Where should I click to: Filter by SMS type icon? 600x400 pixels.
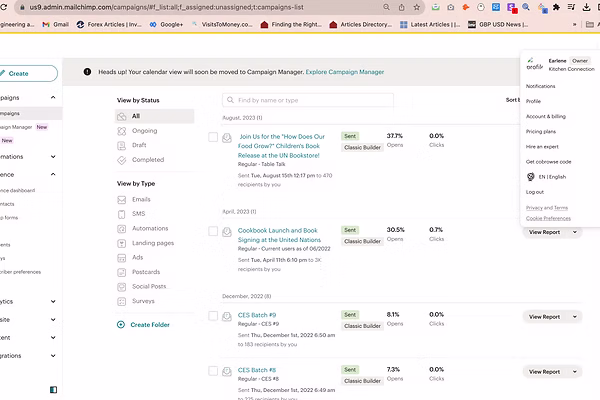click(x=122, y=214)
